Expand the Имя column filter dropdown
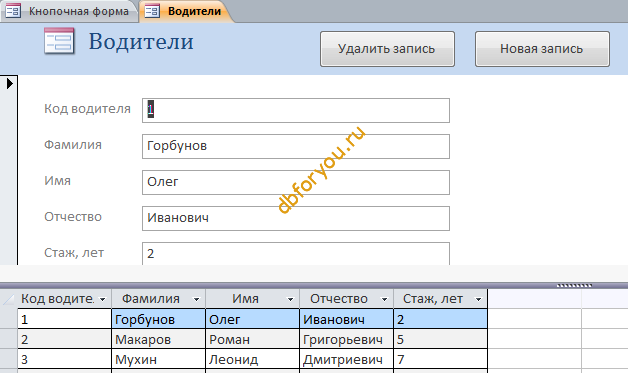The image size is (628, 373). [291, 299]
